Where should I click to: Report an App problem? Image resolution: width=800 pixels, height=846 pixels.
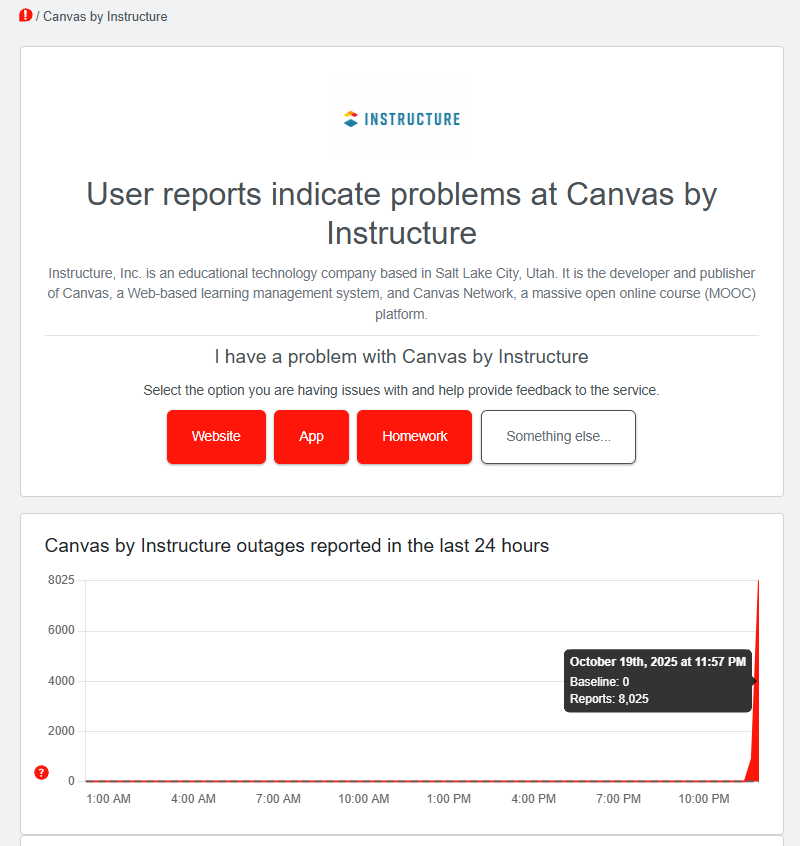coord(311,436)
